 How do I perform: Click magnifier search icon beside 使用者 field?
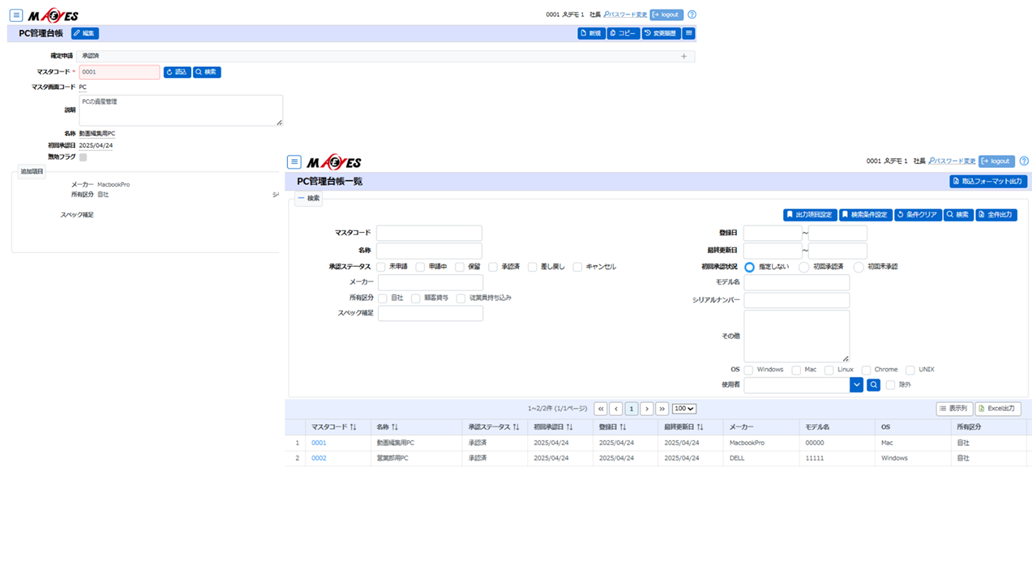point(873,385)
